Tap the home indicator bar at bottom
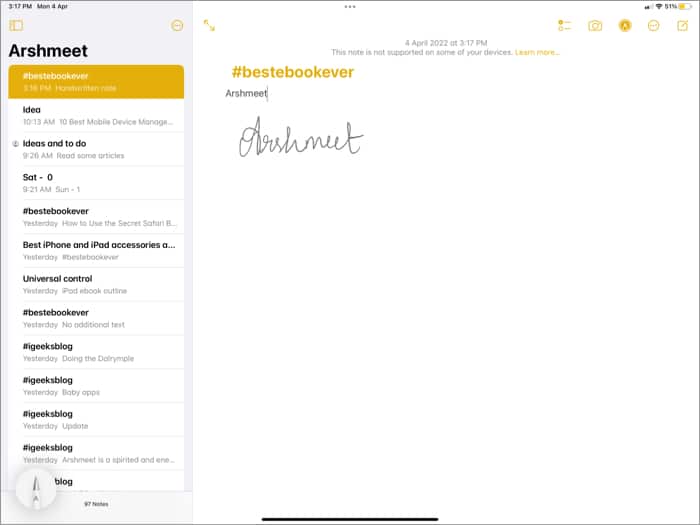 point(350,519)
